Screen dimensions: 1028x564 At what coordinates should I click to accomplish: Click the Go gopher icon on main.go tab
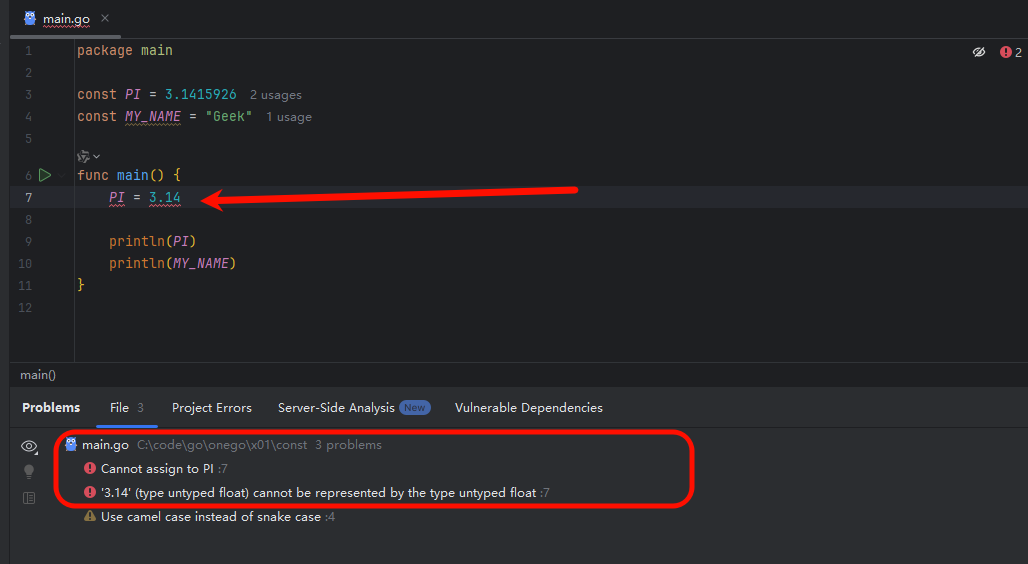pos(30,18)
